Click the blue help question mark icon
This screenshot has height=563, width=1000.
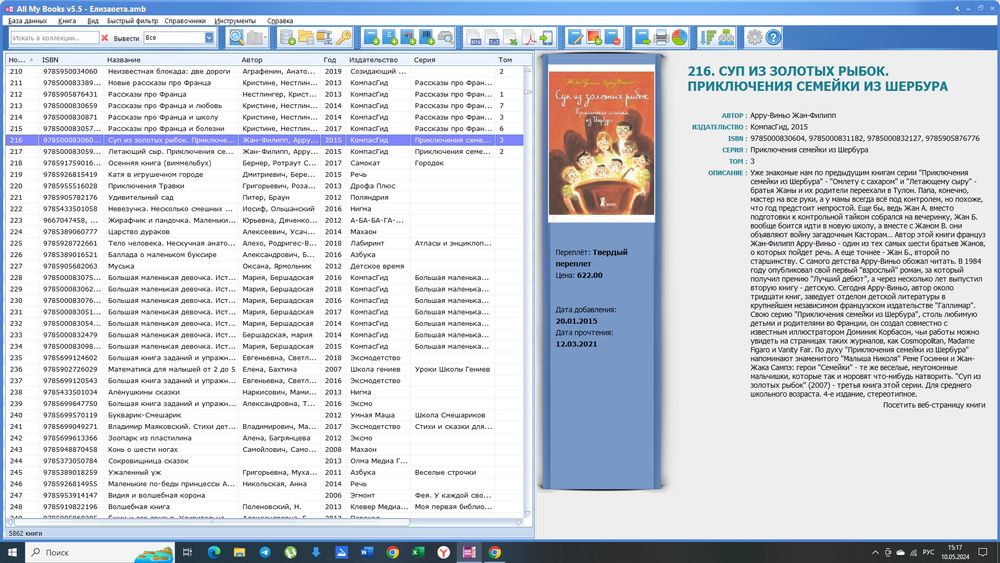click(774, 38)
